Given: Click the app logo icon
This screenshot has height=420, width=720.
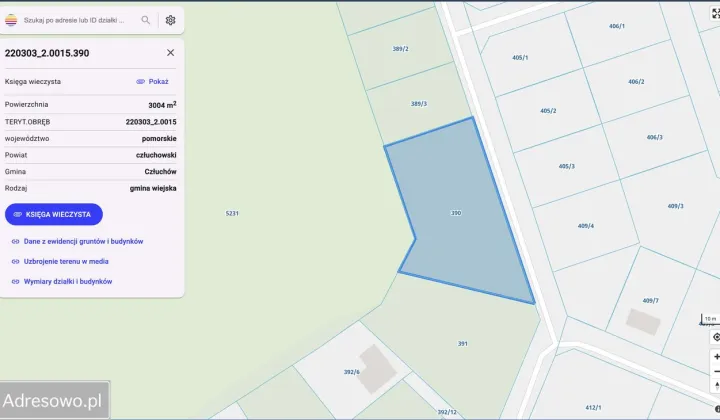Looking at the screenshot, I should point(11,20).
